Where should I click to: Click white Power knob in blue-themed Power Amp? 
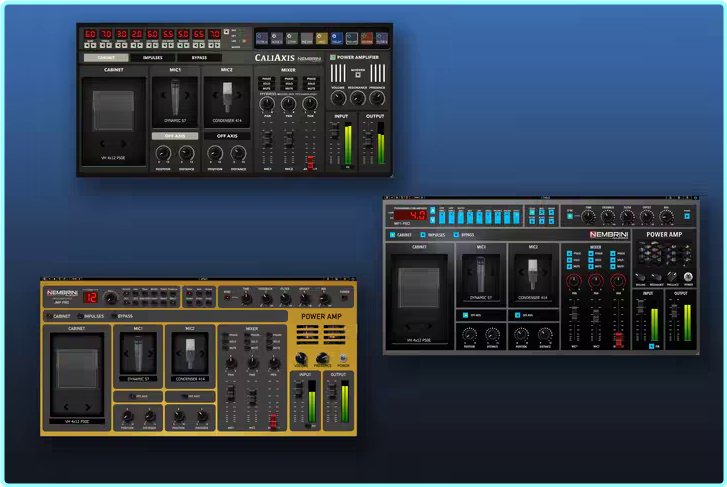click(688, 277)
